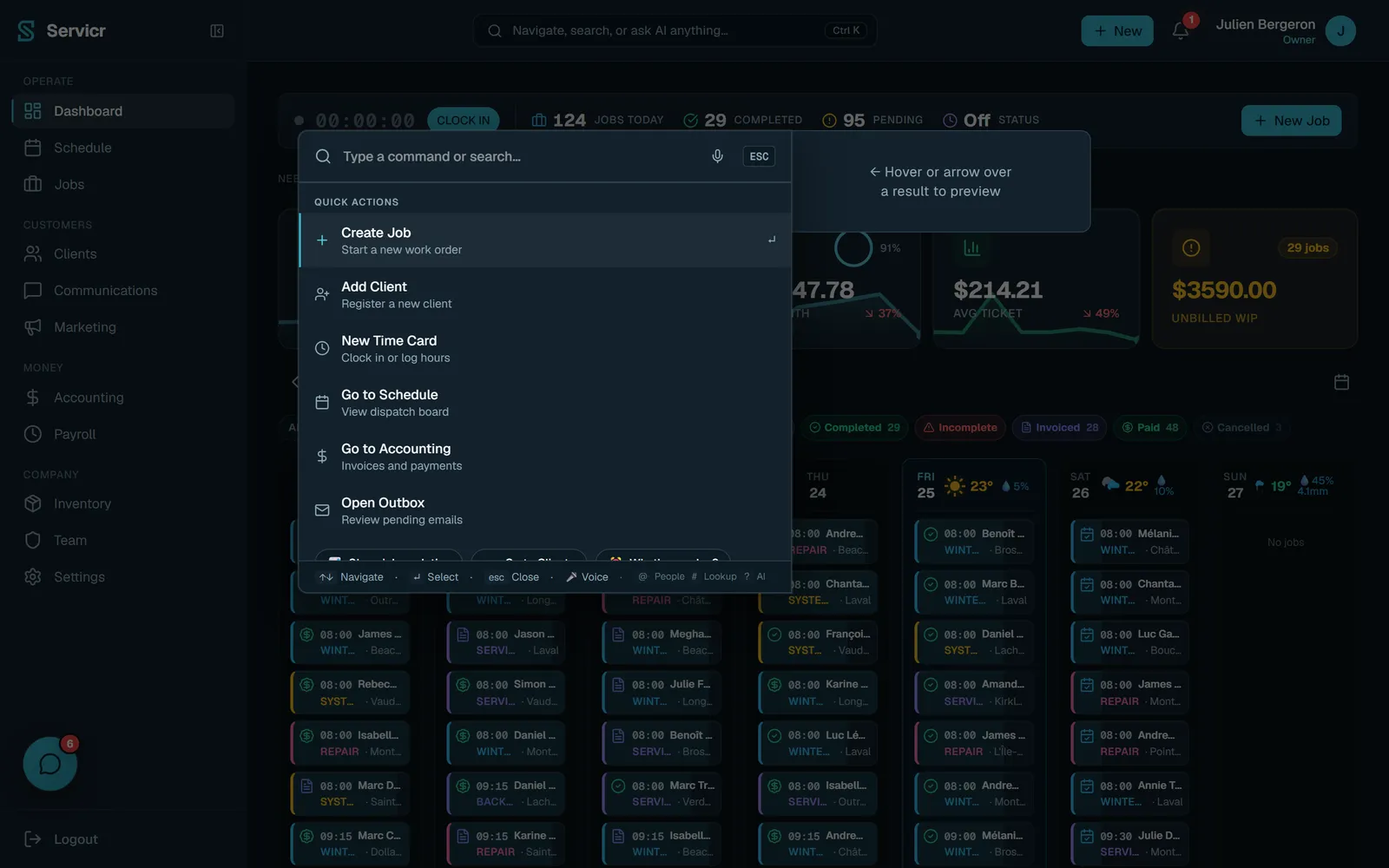The height and width of the screenshot is (868, 1389).
Task: Click the top global search bar
Action: coord(675,30)
